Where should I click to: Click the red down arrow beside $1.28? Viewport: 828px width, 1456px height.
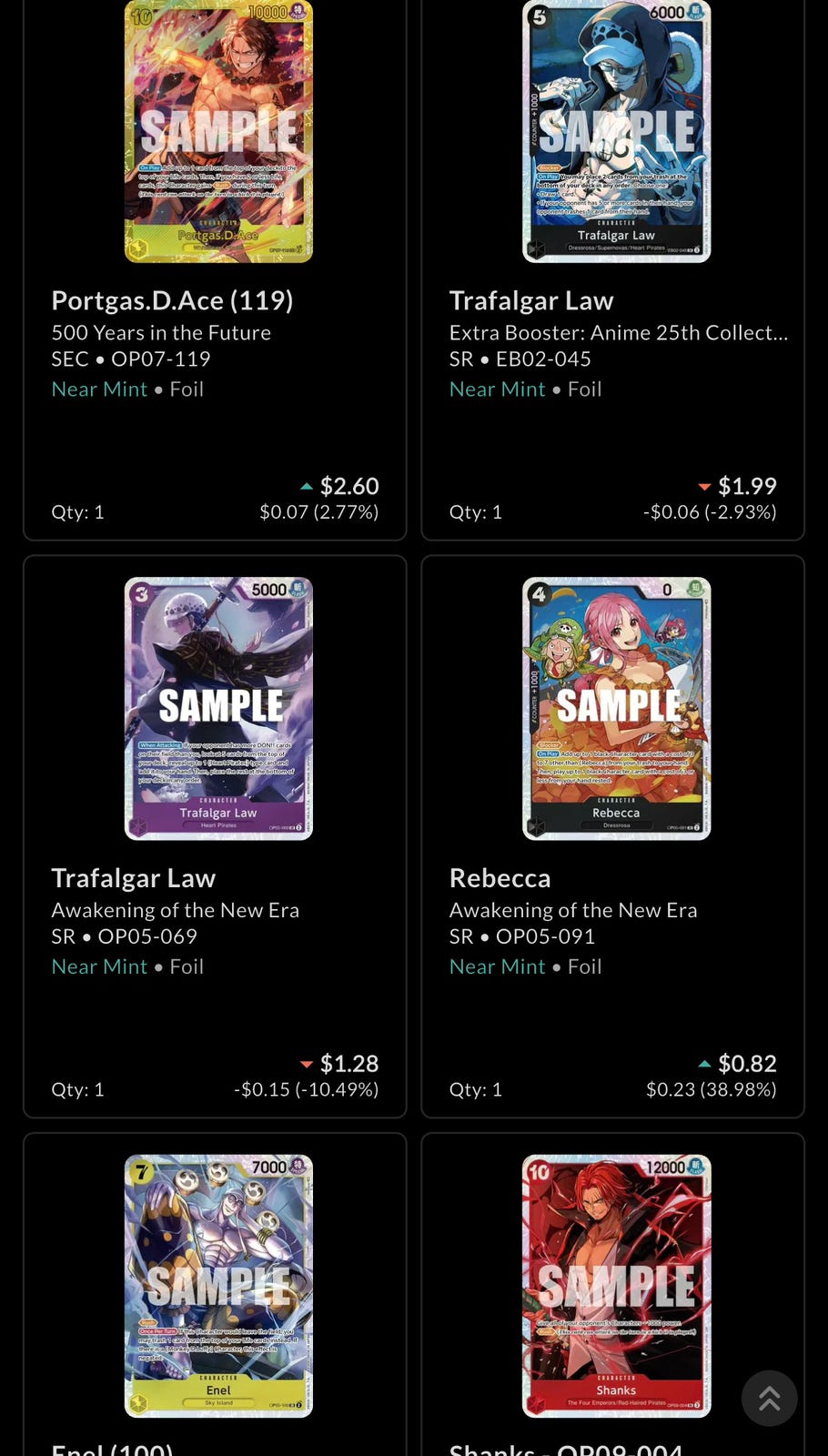pyautogui.click(x=307, y=1064)
